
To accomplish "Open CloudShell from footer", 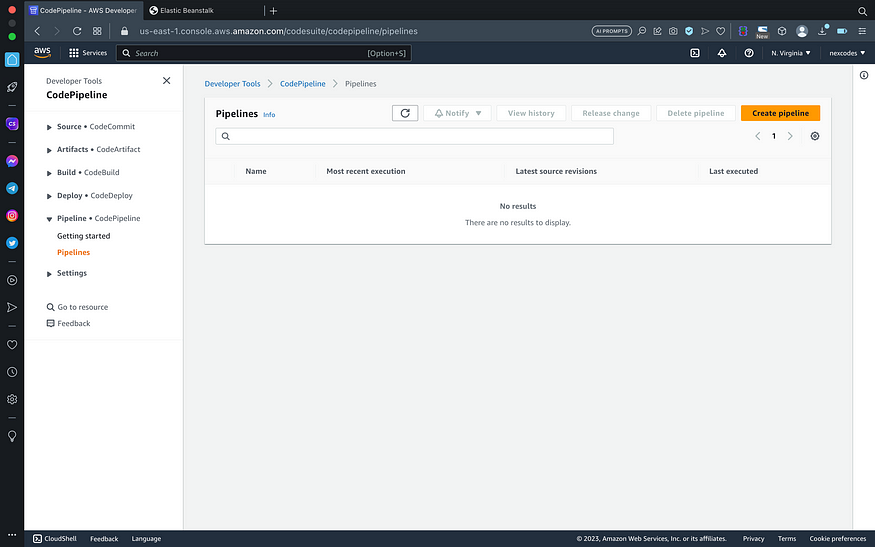I will 55,539.
